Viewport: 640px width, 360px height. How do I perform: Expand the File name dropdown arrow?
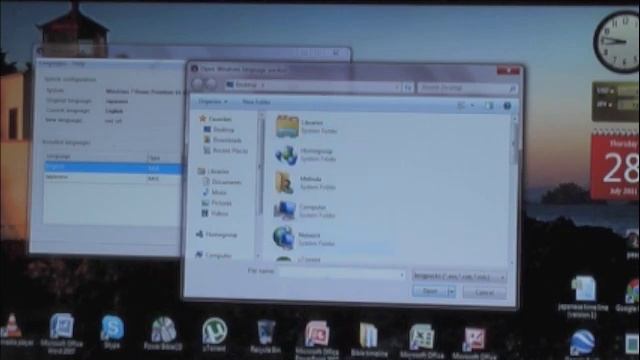(x=402, y=275)
